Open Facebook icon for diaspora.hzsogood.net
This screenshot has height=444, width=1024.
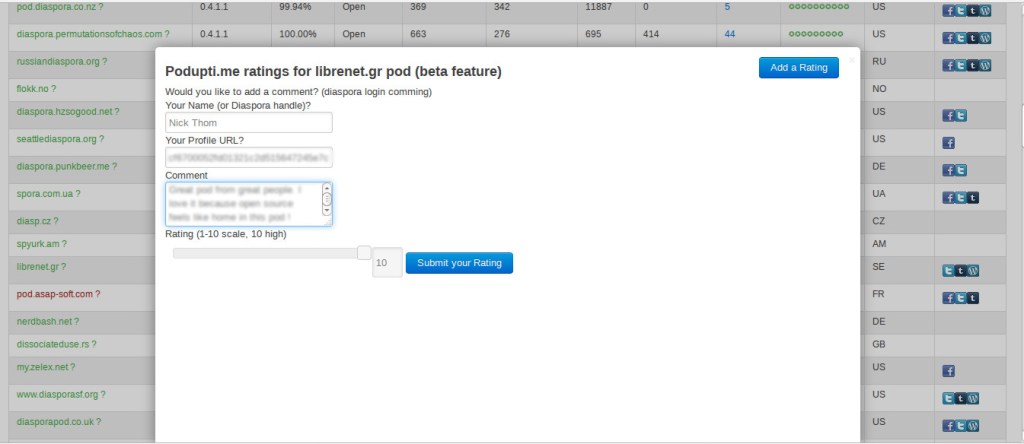[949, 116]
